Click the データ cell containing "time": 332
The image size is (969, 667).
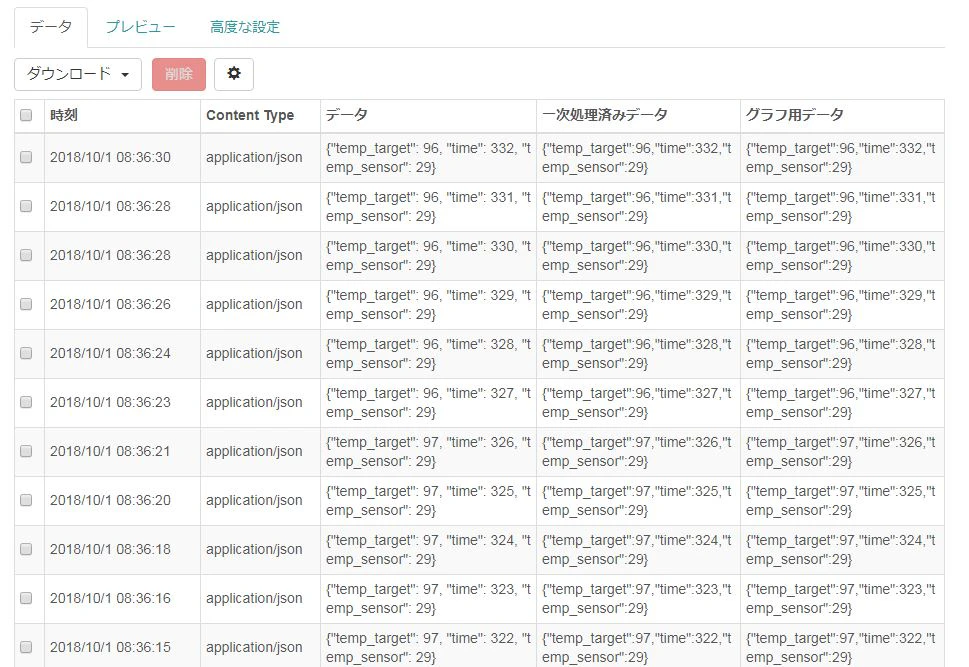428,158
